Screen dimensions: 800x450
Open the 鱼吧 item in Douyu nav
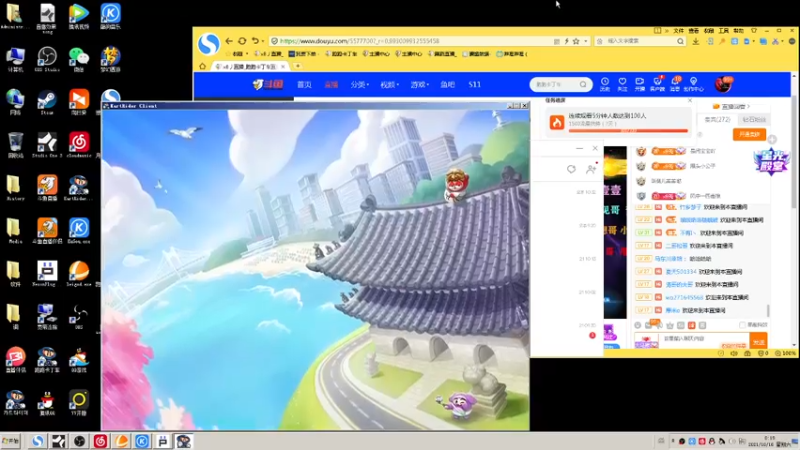[x=447, y=85]
